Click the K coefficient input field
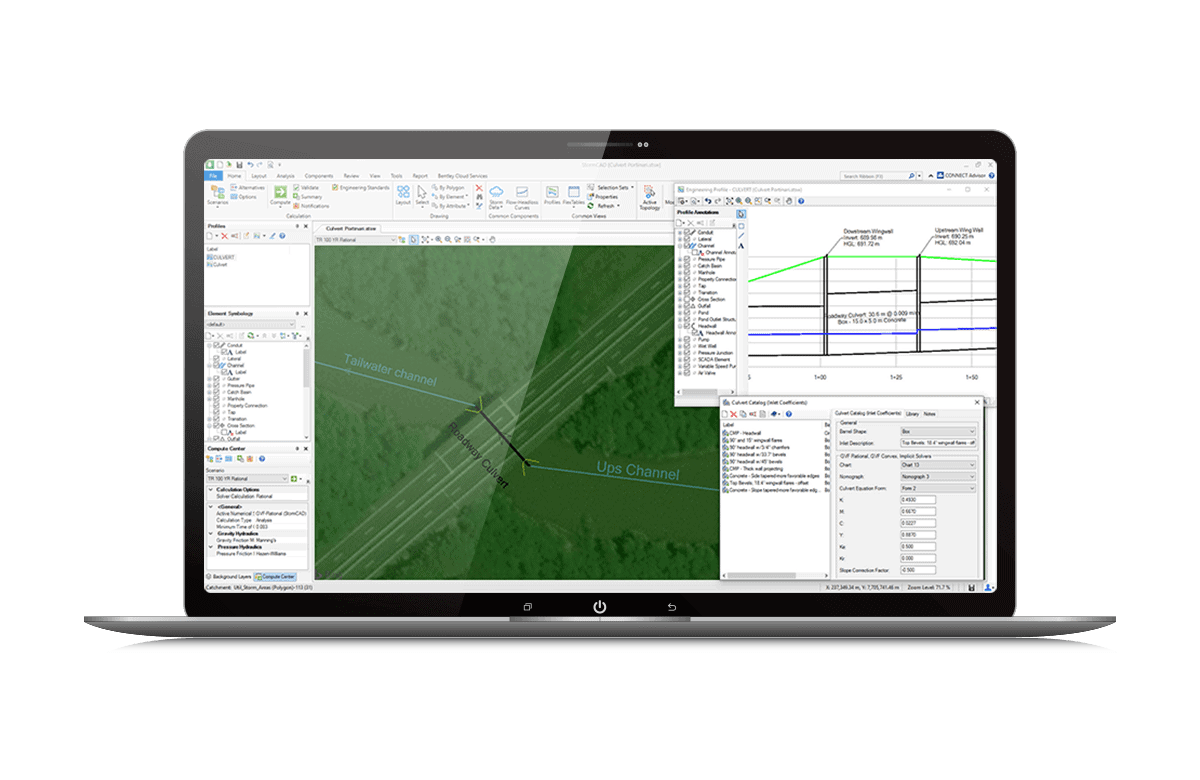 [918, 499]
